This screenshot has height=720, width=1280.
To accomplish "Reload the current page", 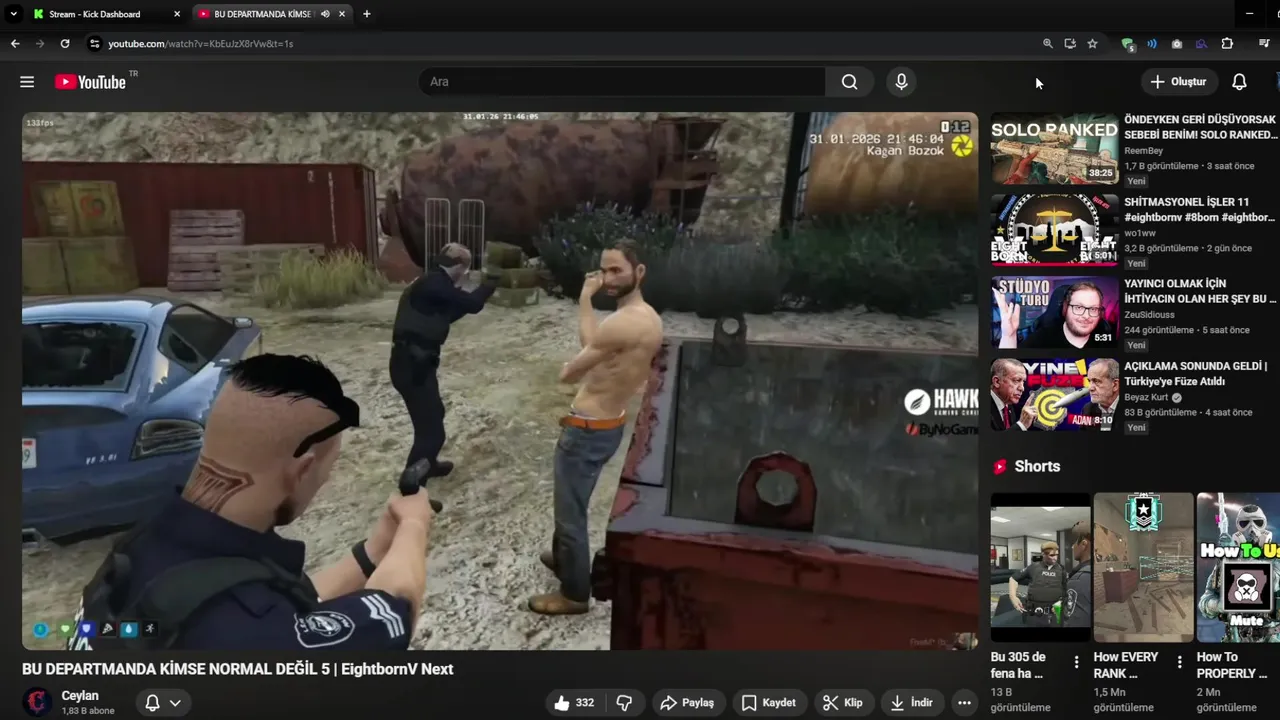I will [65, 44].
